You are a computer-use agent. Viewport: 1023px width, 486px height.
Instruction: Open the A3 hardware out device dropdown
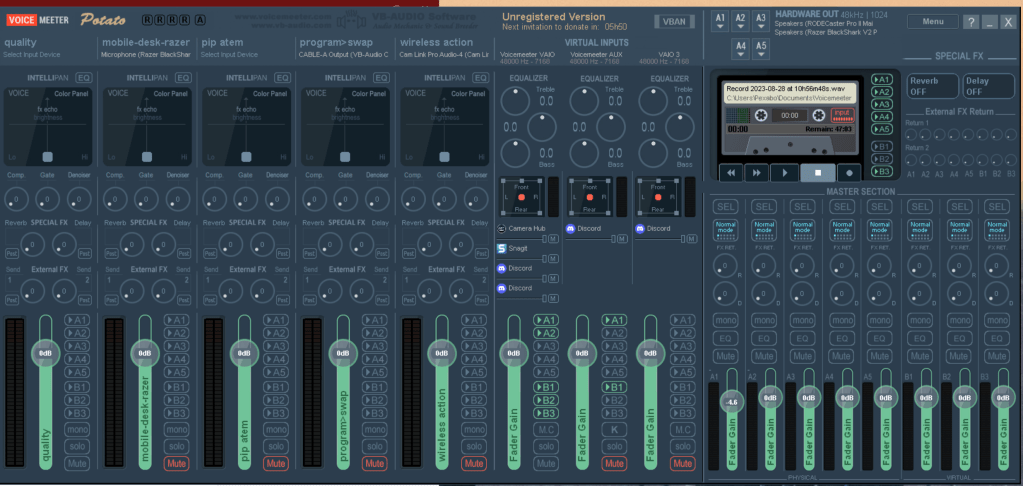click(x=761, y=21)
